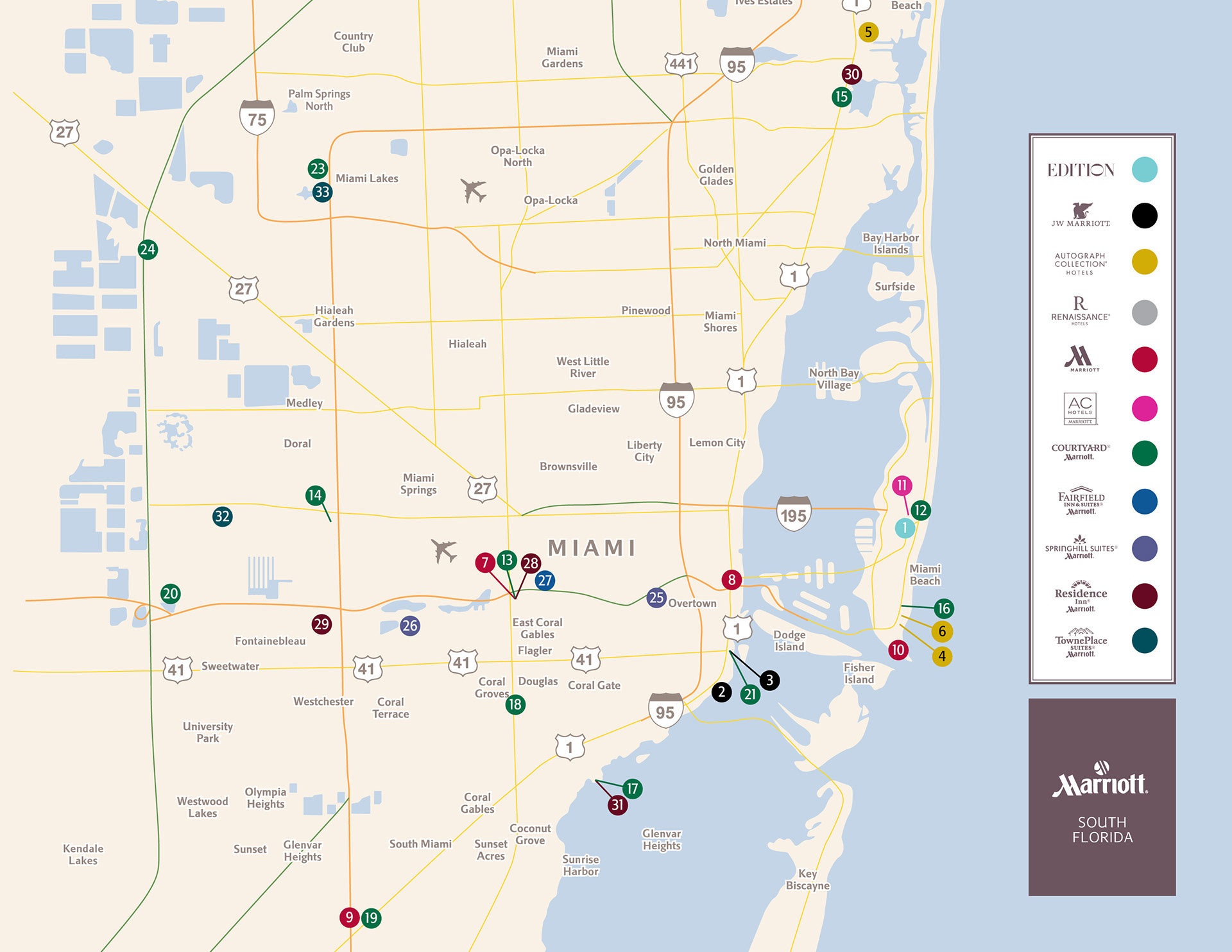Click the light blue marker number 1
This screenshot has height=952, width=1232.
[905, 528]
